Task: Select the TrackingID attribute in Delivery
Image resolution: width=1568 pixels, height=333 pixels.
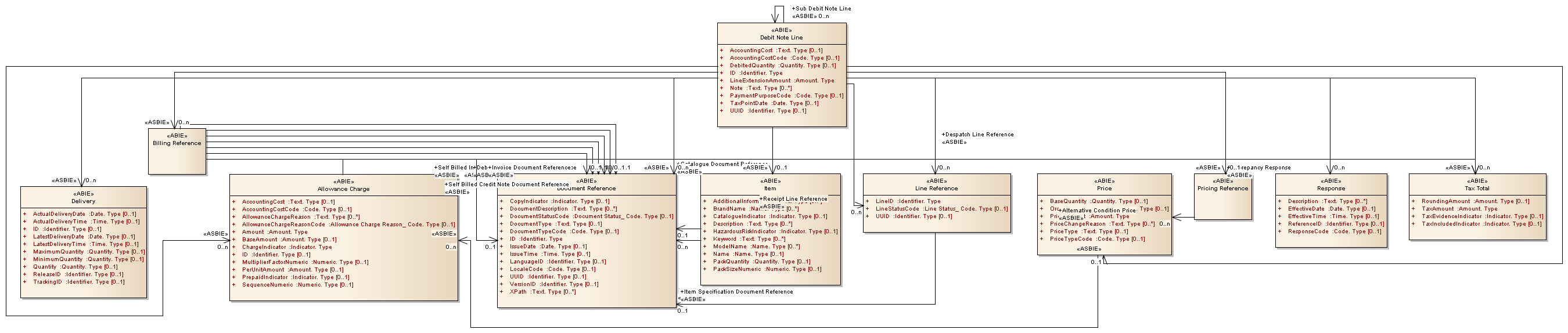Action: (x=78, y=282)
